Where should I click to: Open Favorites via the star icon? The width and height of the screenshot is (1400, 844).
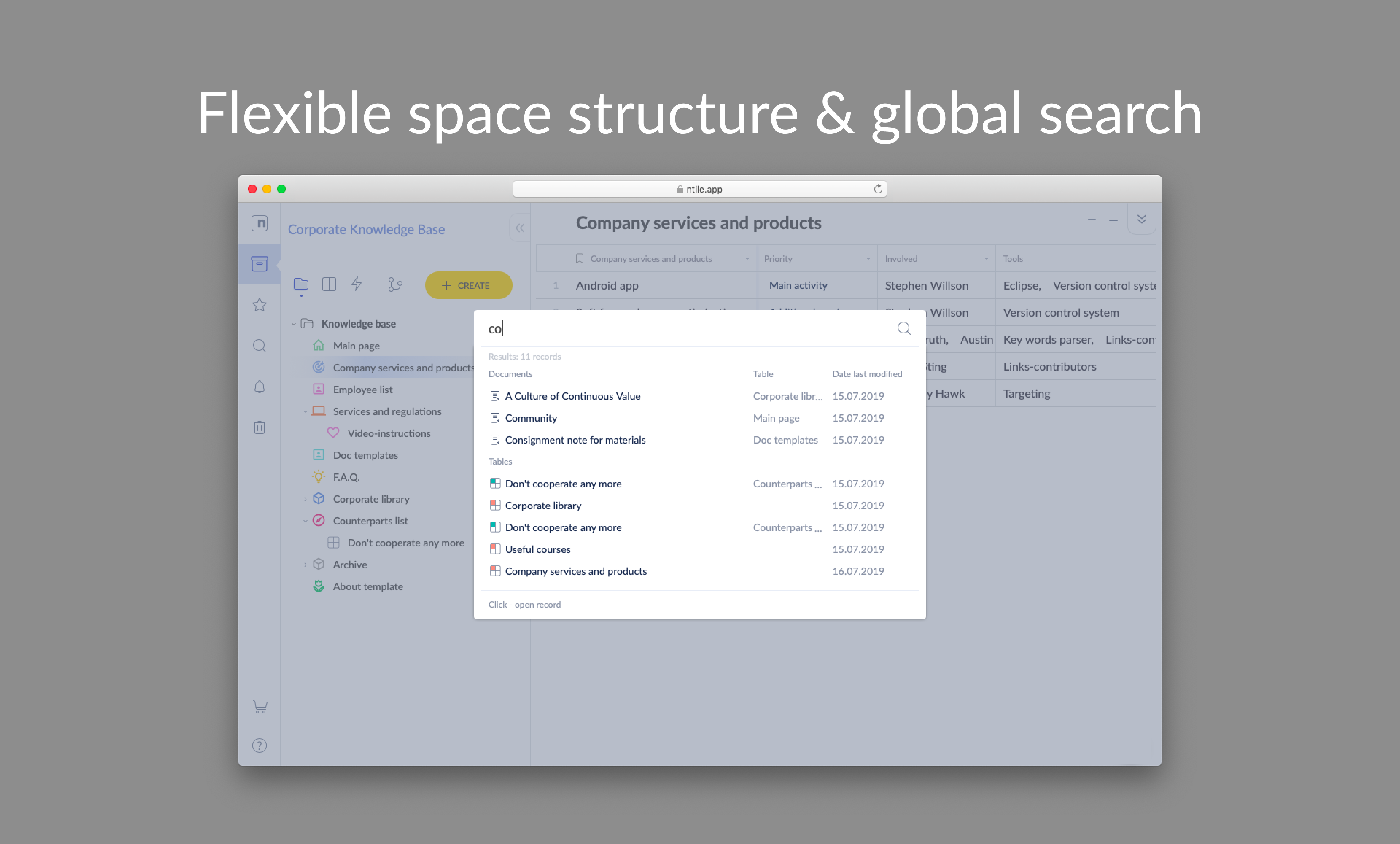[260, 305]
